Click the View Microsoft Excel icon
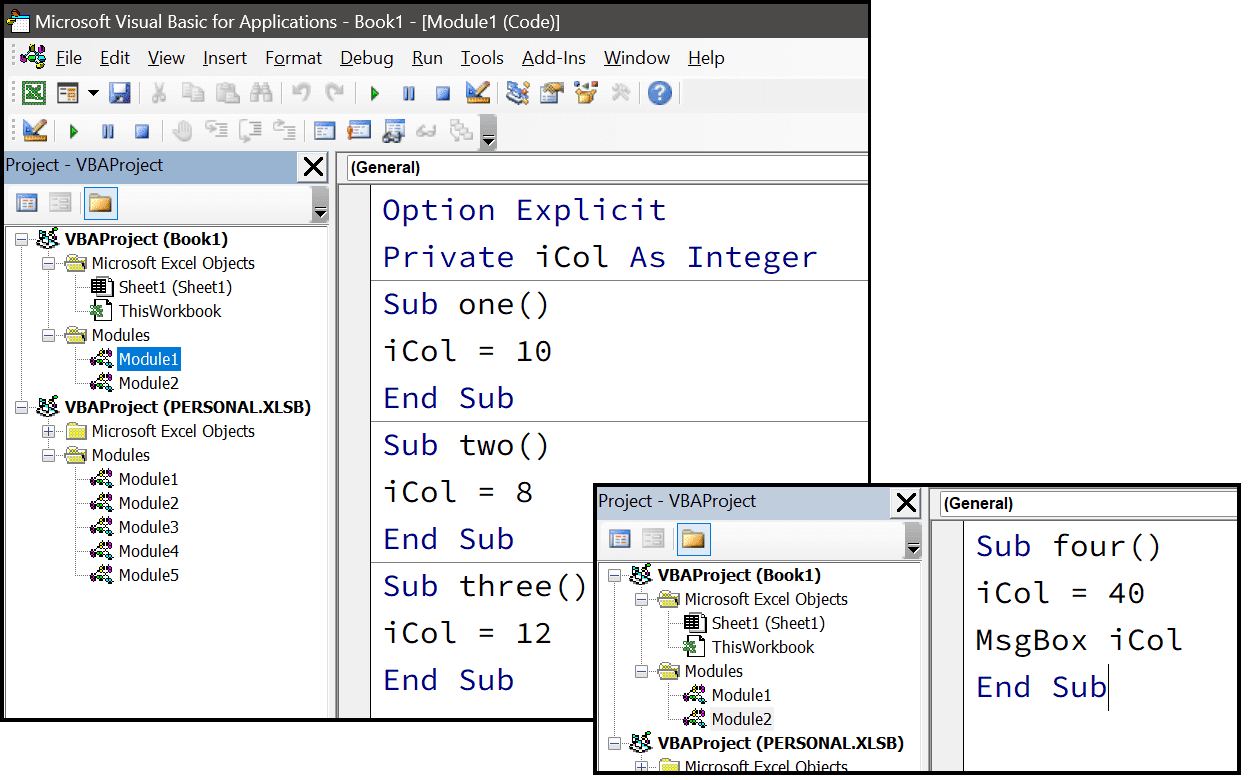Screen dimensions: 1257x780 [x=30, y=92]
